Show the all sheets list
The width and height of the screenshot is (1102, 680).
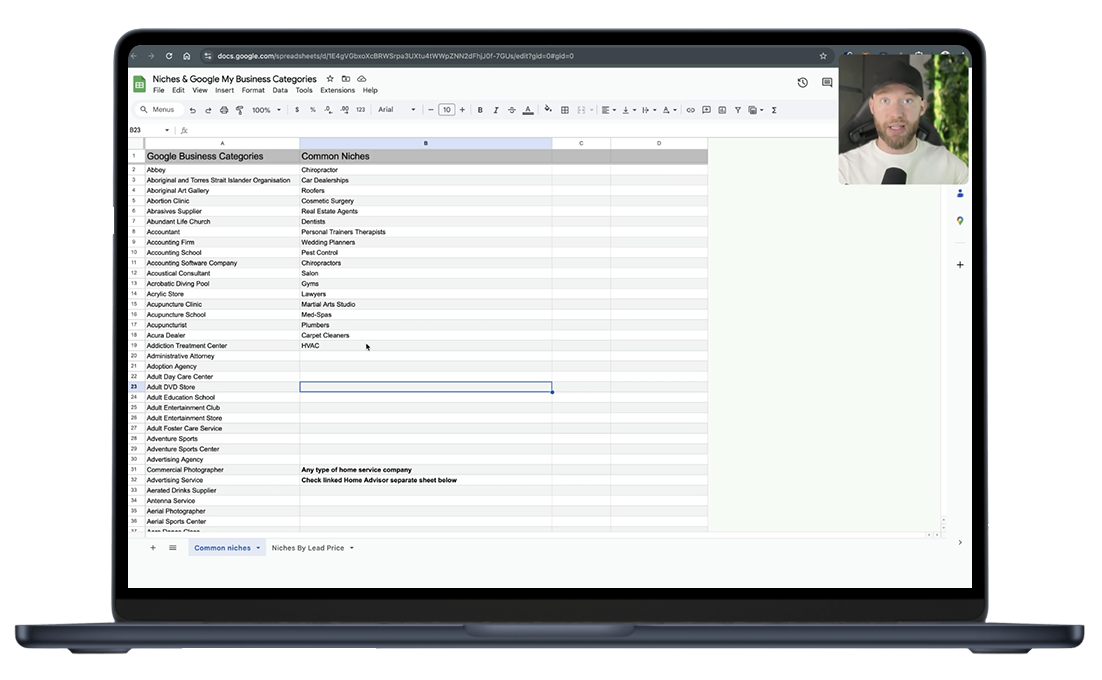173,548
